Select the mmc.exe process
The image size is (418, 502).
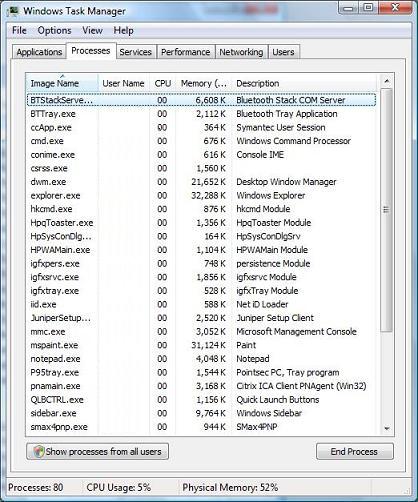(x=201, y=332)
